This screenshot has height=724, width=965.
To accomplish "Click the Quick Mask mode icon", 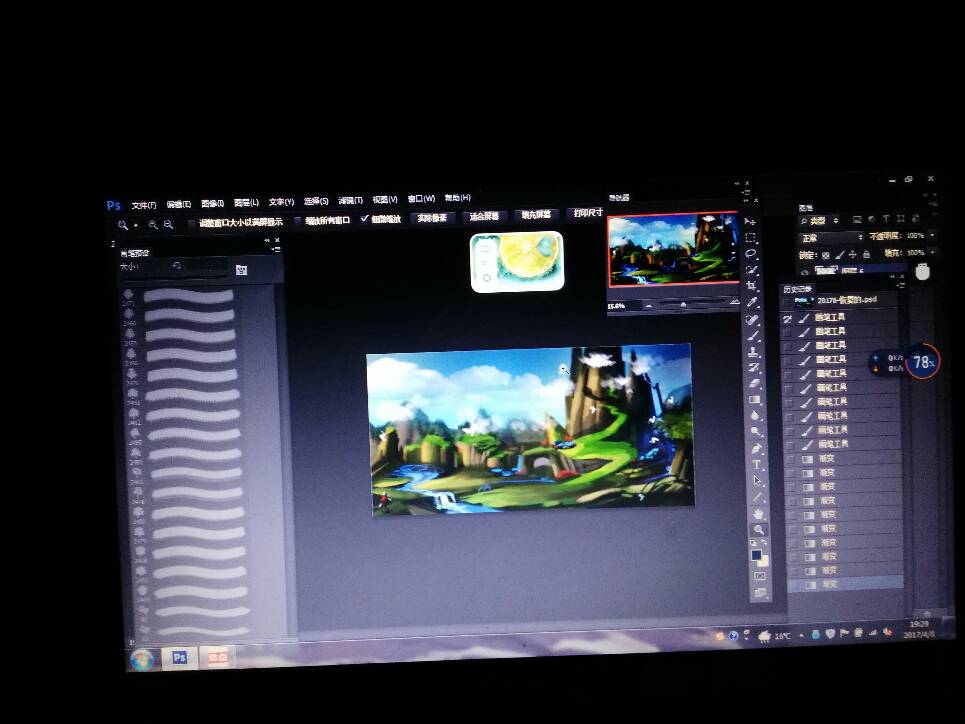I will pos(760,576).
